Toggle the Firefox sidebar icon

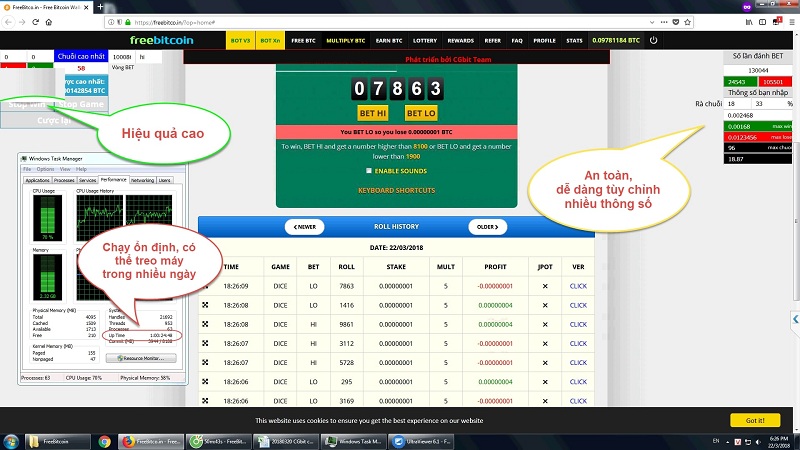[762, 22]
